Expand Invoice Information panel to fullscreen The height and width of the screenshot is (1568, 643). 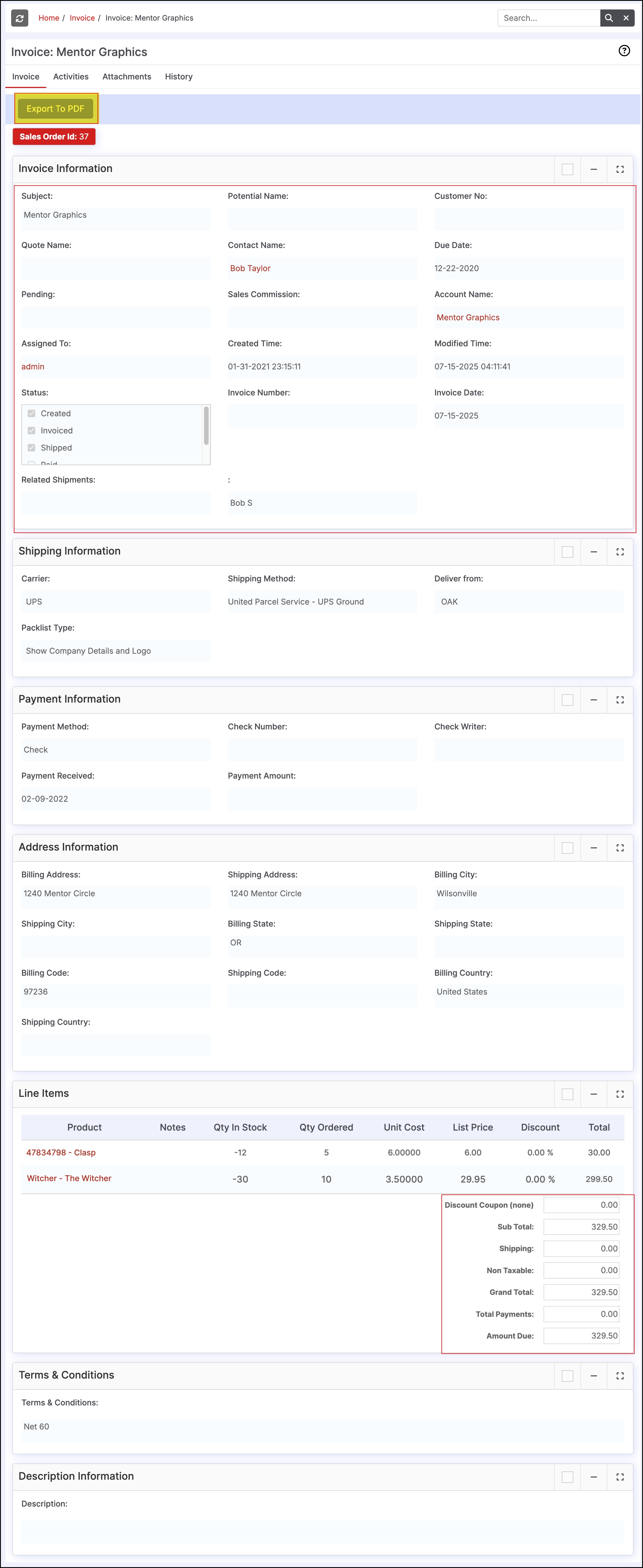620,169
